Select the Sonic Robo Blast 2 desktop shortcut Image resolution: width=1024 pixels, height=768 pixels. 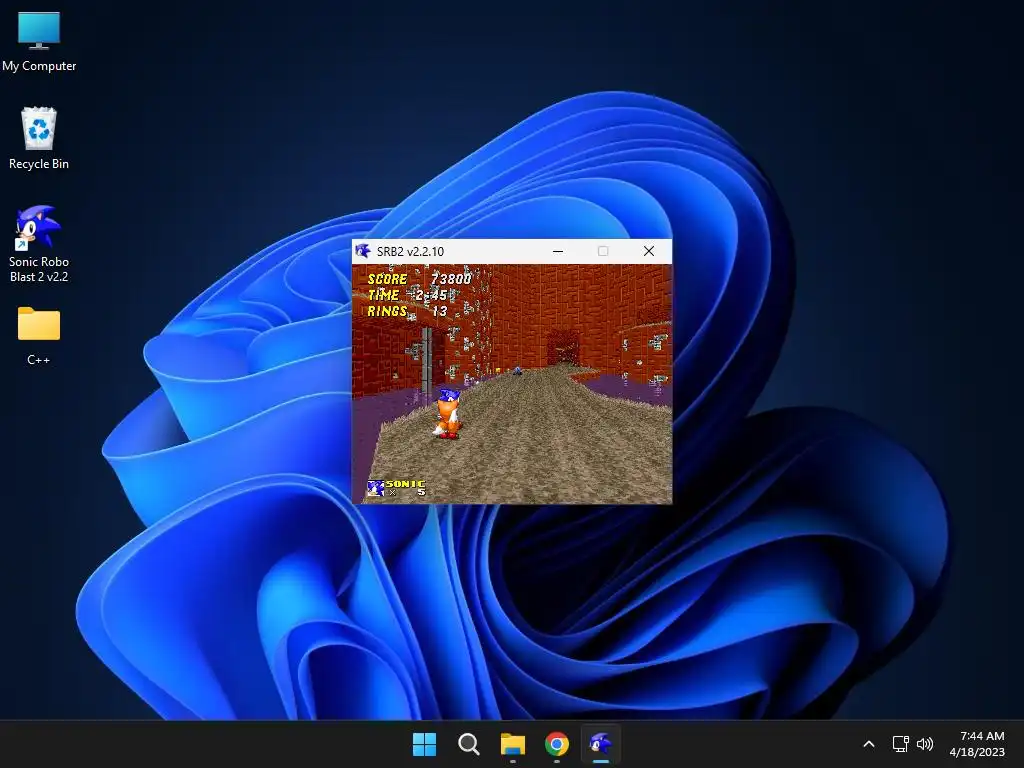(x=39, y=244)
